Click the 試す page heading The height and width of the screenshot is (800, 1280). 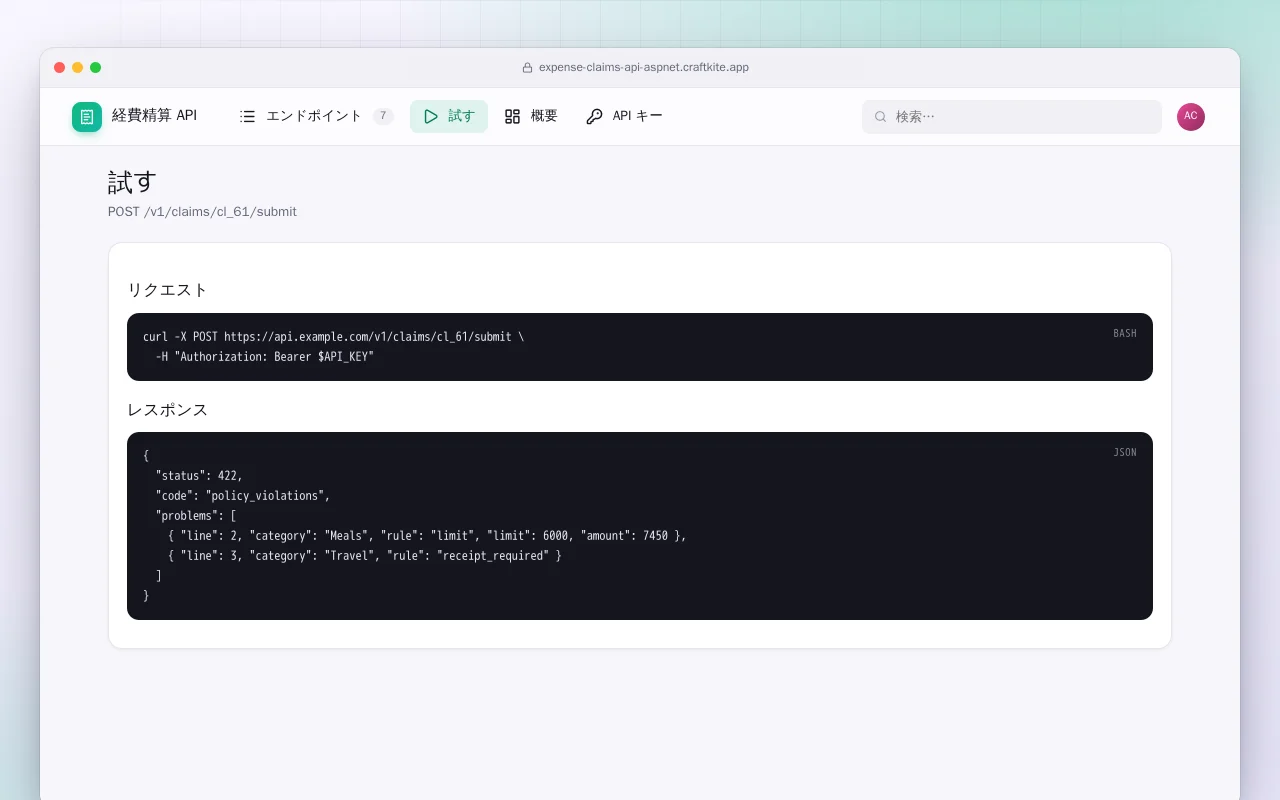pos(133,182)
